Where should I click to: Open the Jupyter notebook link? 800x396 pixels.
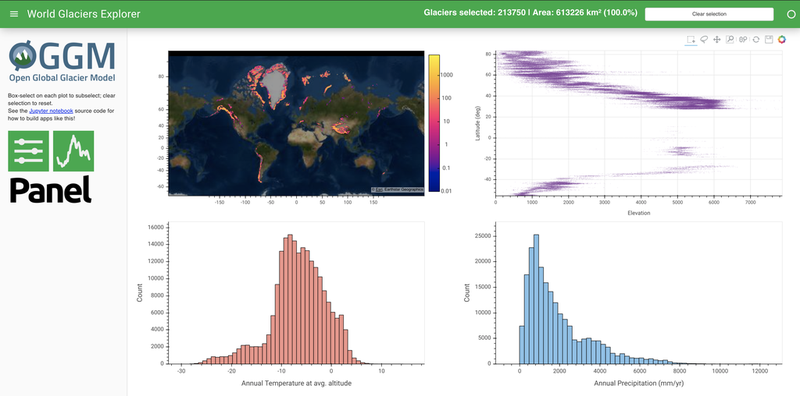pos(51,111)
